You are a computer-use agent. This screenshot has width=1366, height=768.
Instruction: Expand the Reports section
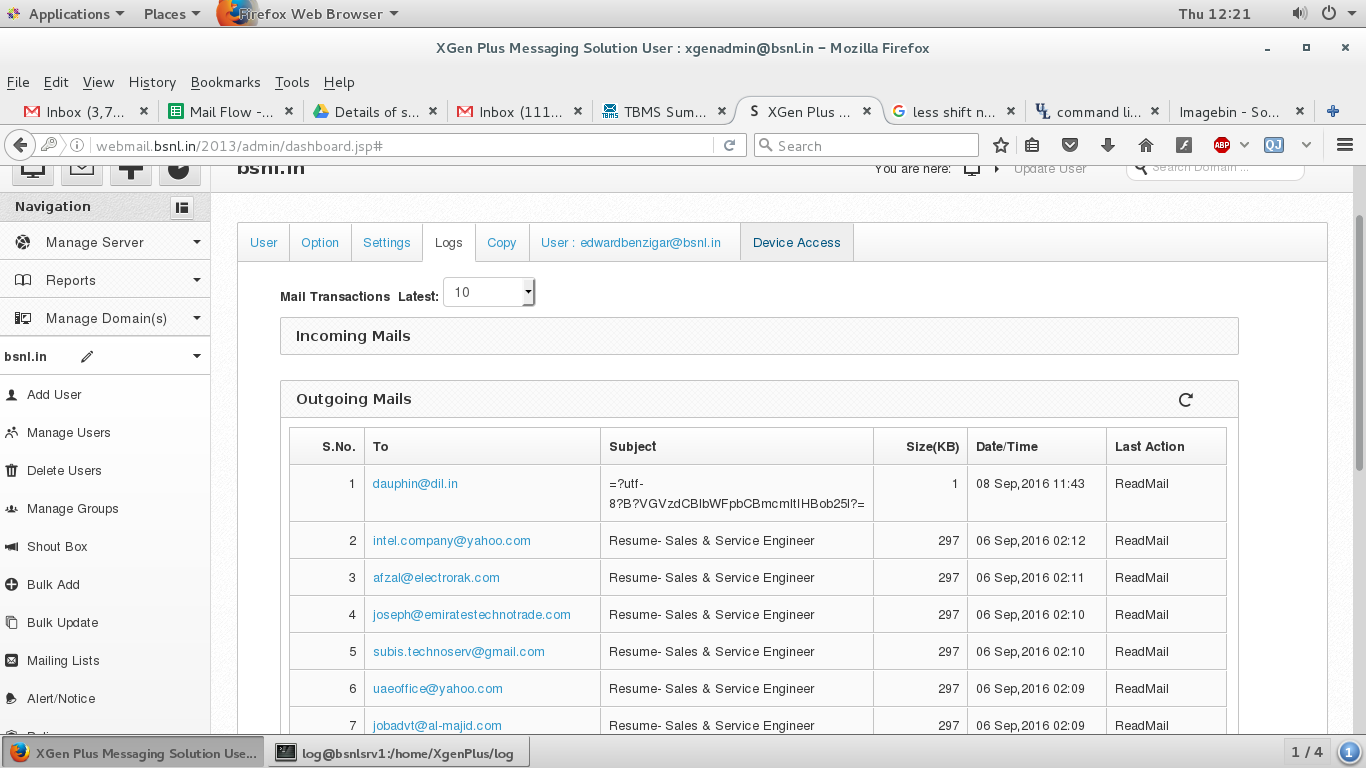105,280
